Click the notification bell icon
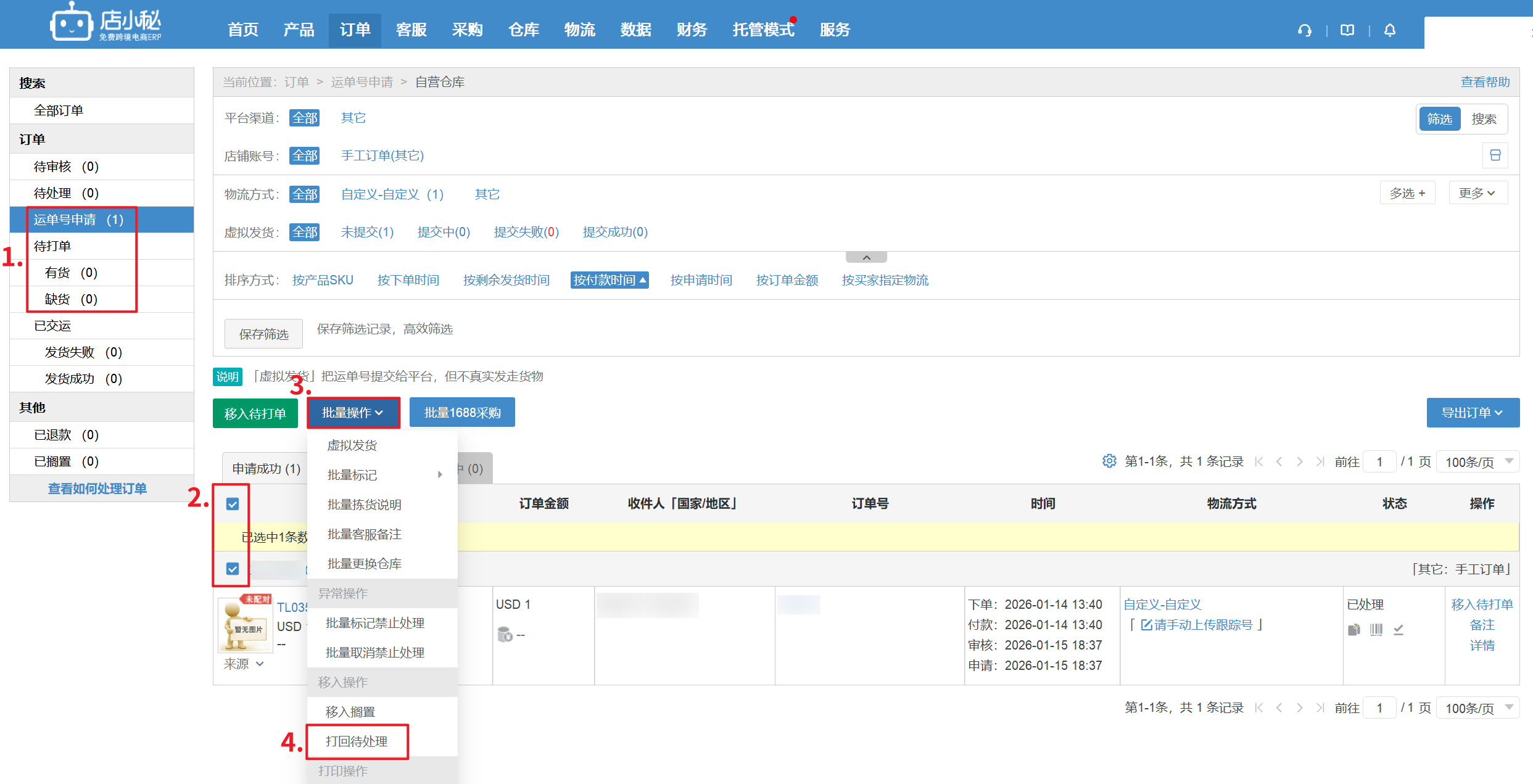The height and width of the screenshot is (784, 1533). point(1389,30)
